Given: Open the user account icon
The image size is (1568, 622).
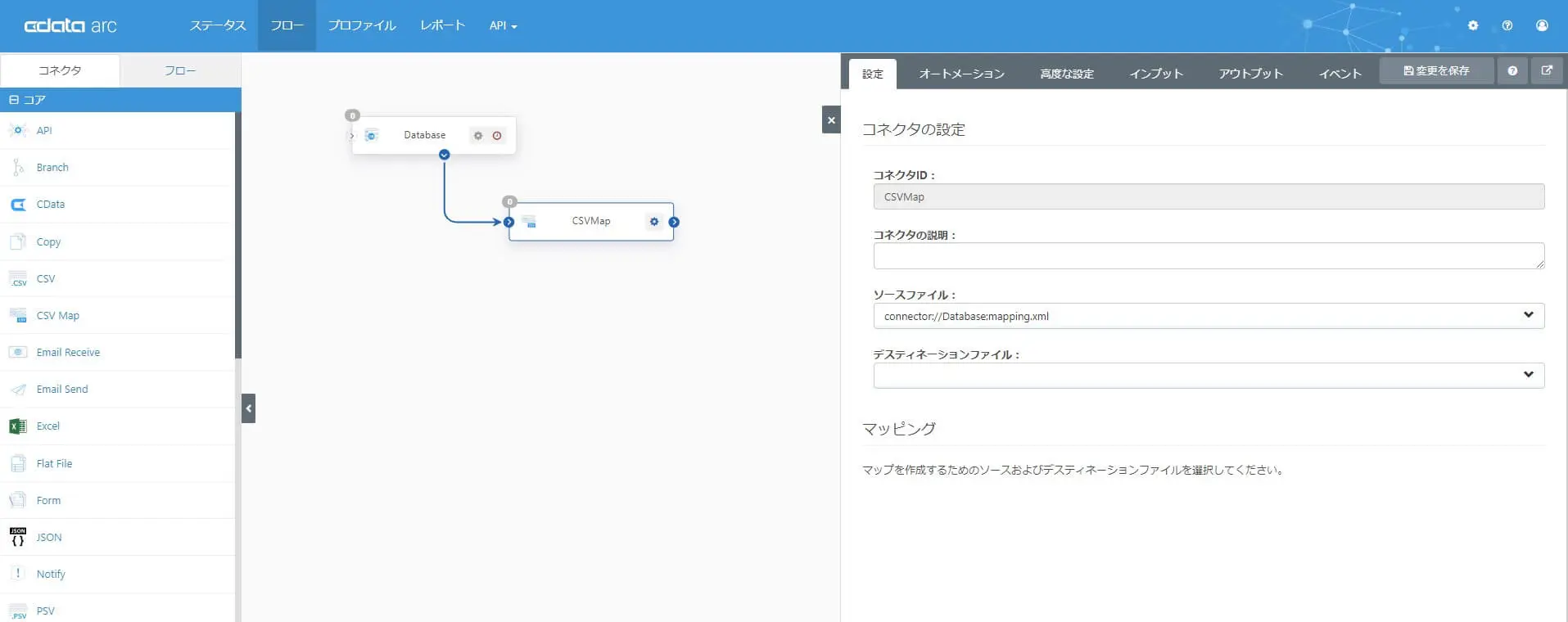Looking at the screenshot, I should click(1542, 25).
